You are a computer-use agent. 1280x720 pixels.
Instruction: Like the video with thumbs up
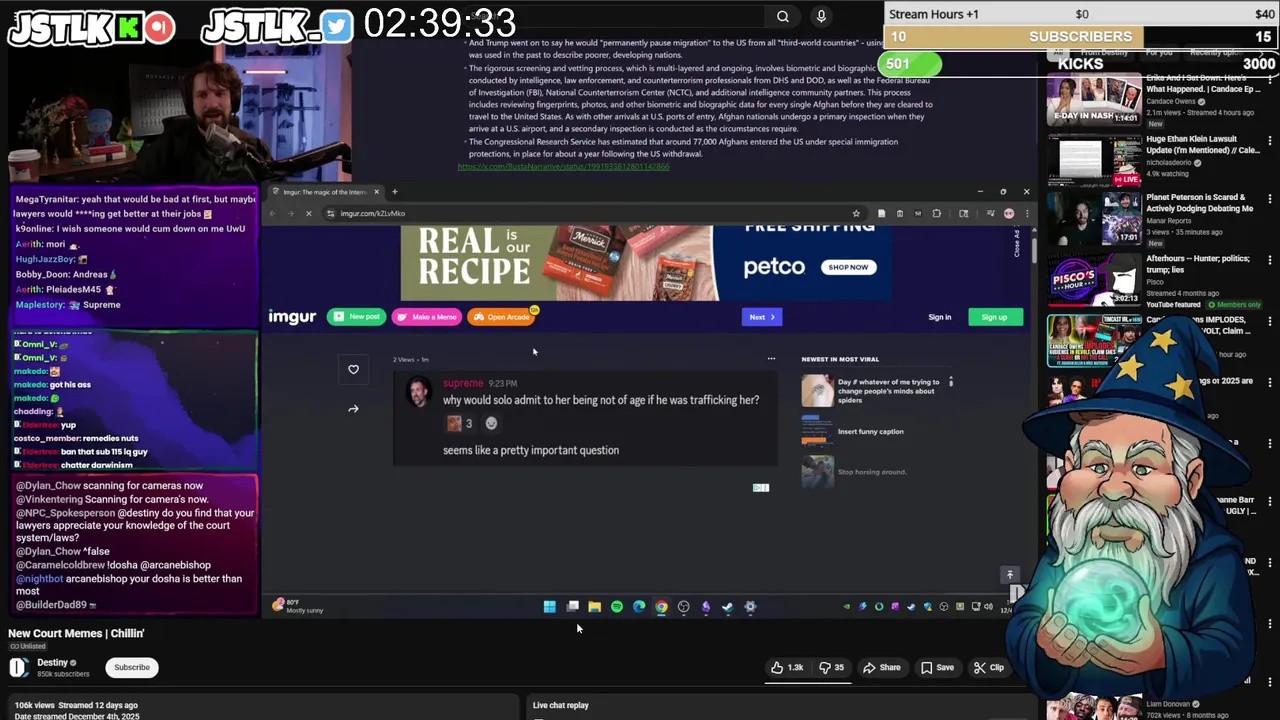[787, 667]
